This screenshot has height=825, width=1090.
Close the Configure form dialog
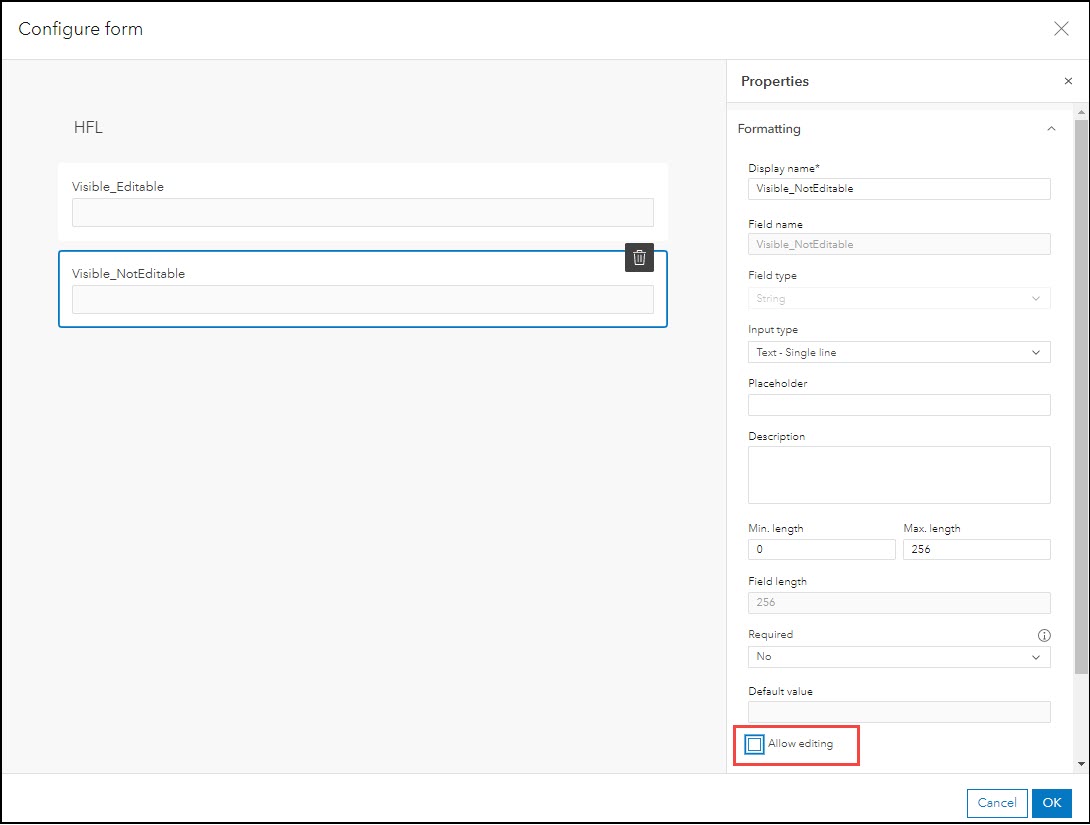coord(1061,29)
